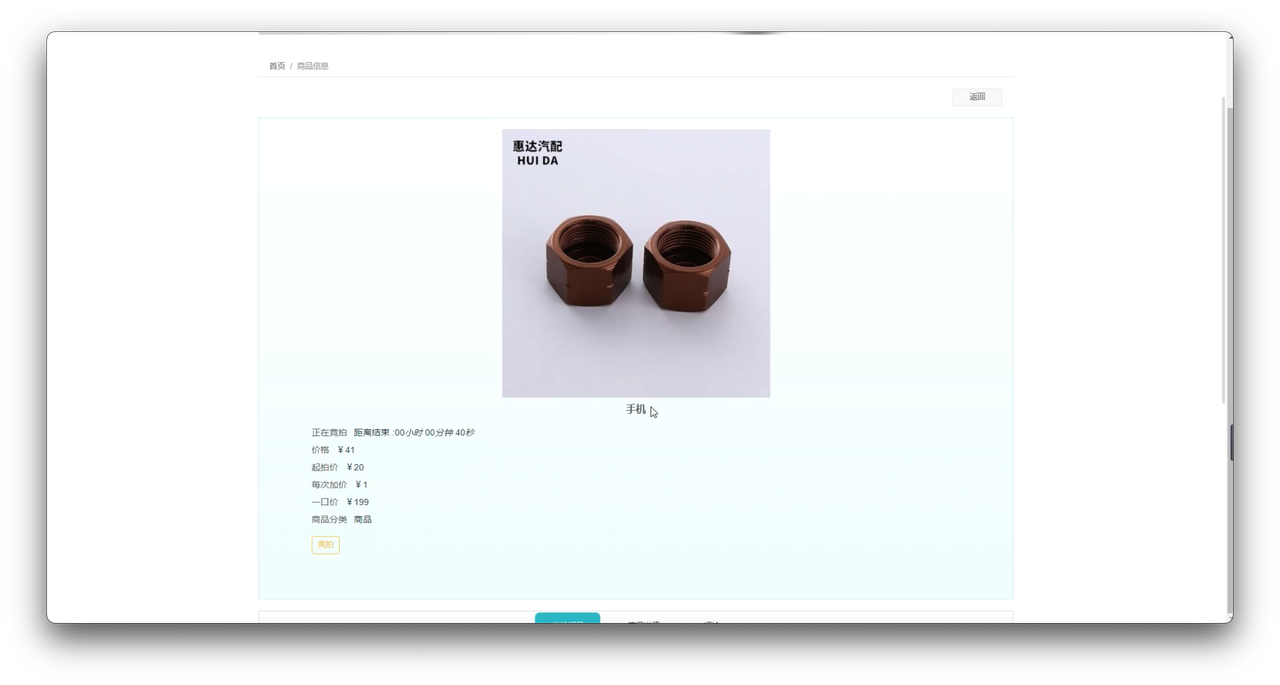Click the rightmost bottom tab
This screenshot has height=685, width=1280.
[x=712, y=622]
